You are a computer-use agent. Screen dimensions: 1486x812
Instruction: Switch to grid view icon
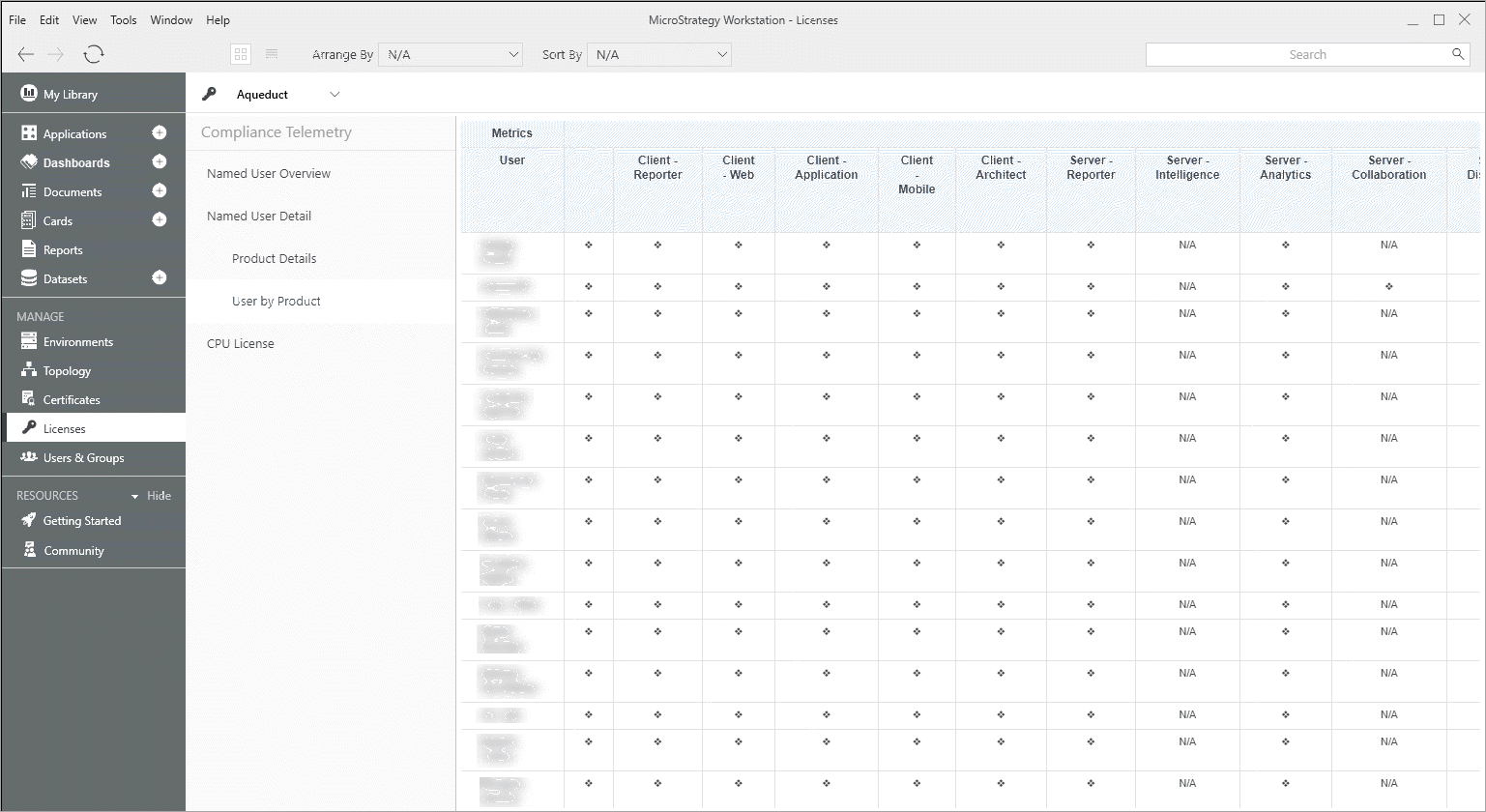tap(241, 55)
